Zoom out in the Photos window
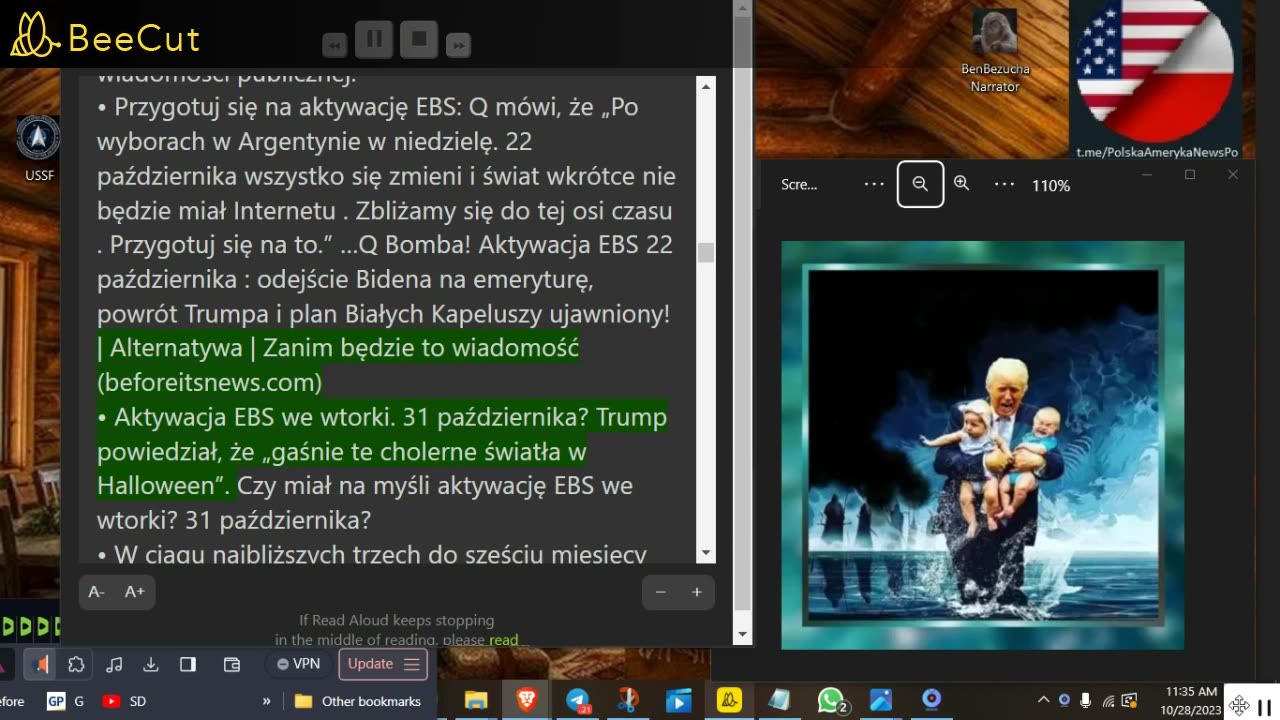Screen dimensions: 1280x720 920,184
